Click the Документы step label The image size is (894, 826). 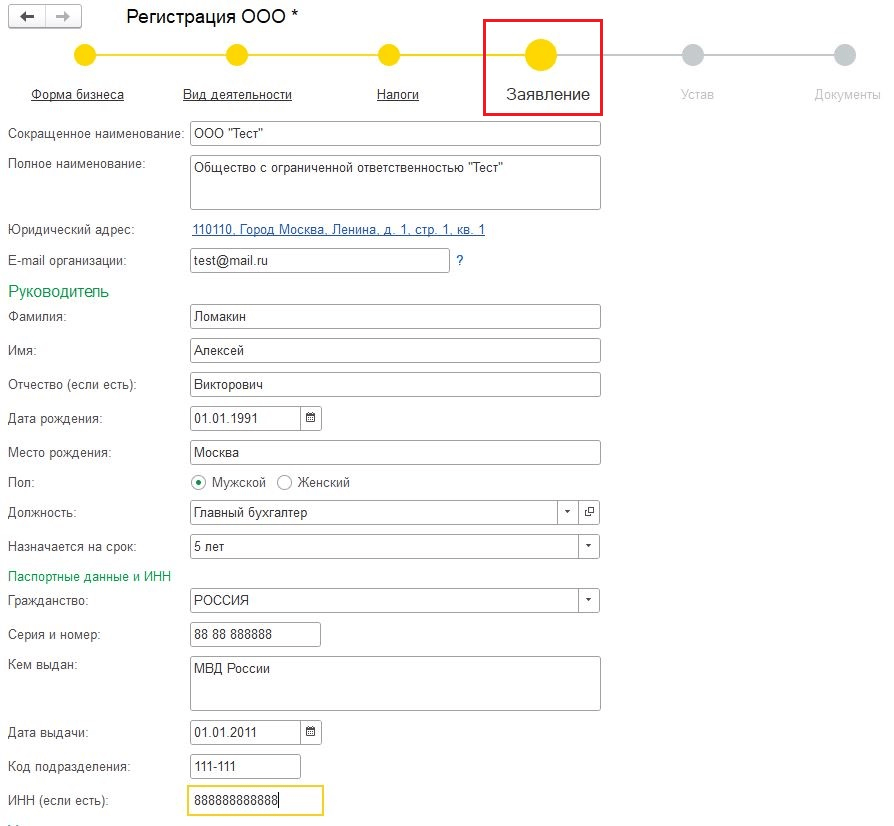coord(848,95)
